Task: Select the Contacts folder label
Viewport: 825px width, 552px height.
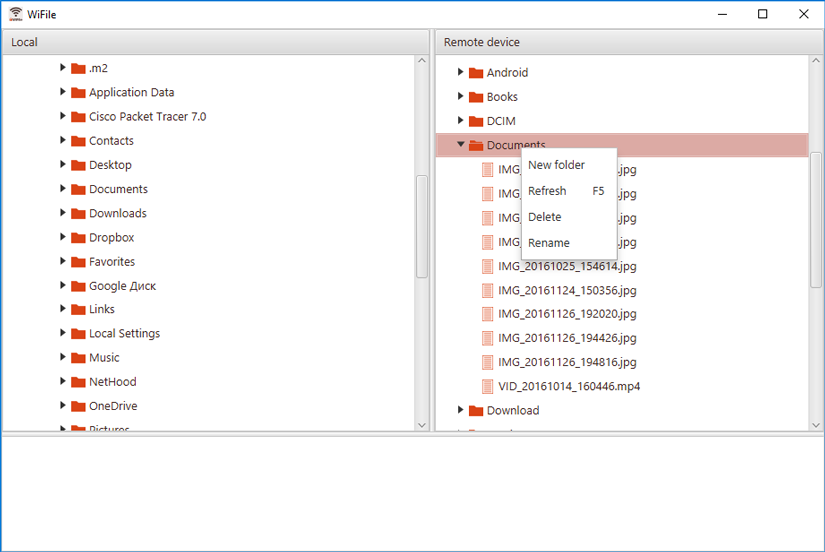Action: pos(111,141)
